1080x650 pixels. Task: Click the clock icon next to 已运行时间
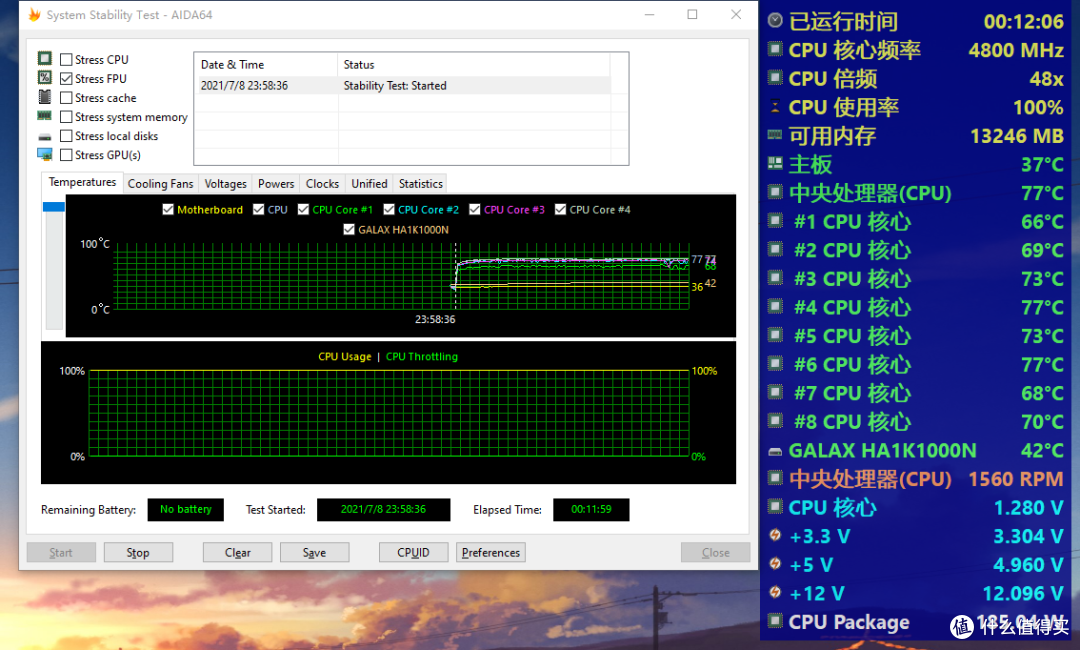coord(775,21)
